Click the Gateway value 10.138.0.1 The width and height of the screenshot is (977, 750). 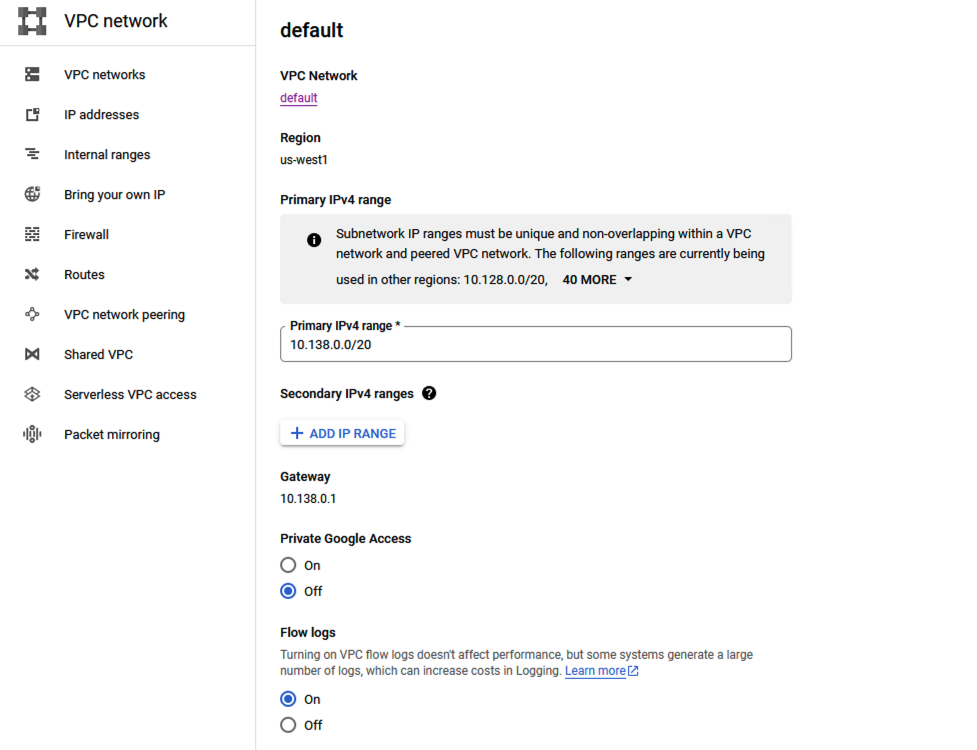308,498
